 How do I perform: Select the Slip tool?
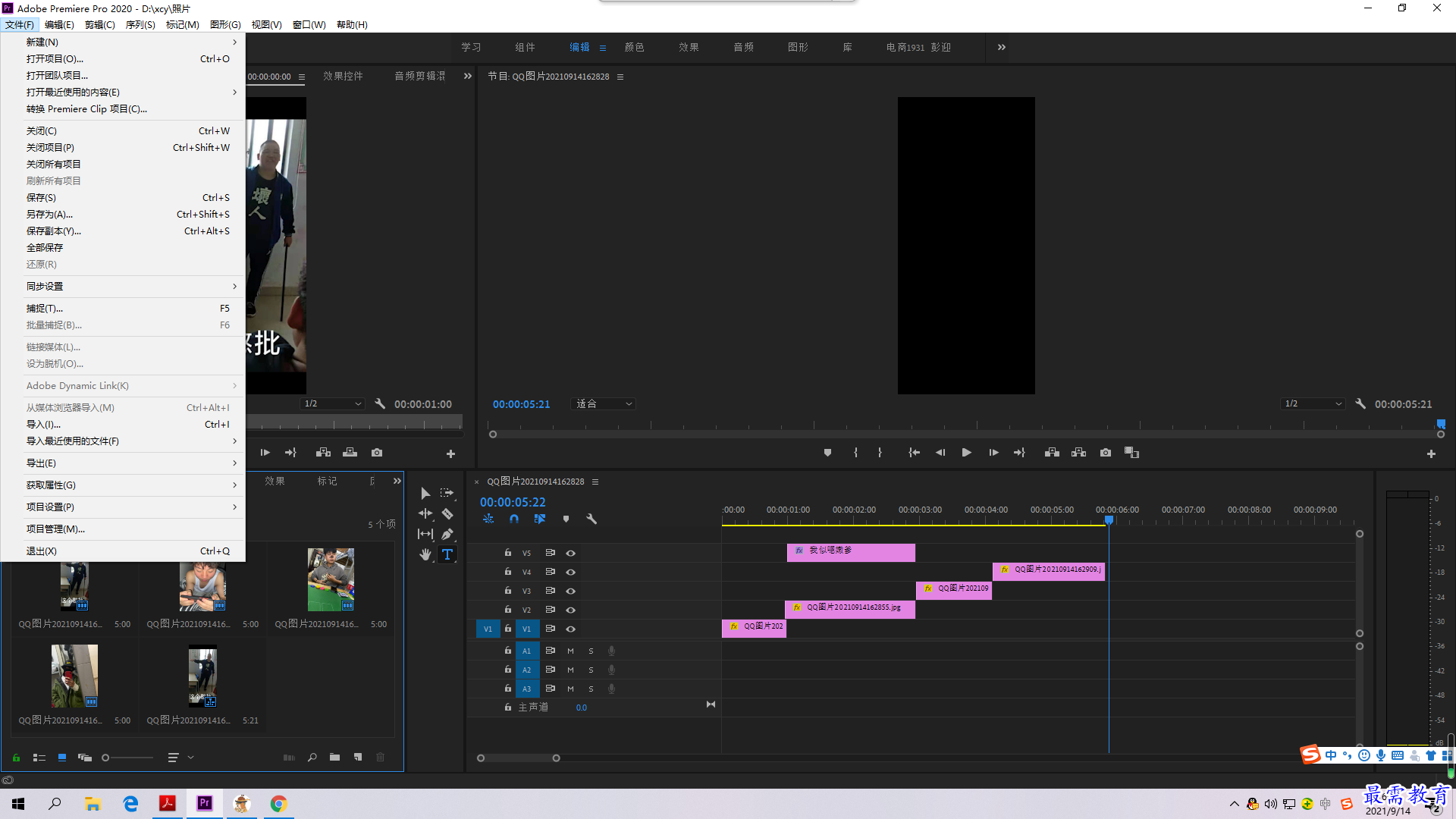pyautogui.click(x=425, y=534)
